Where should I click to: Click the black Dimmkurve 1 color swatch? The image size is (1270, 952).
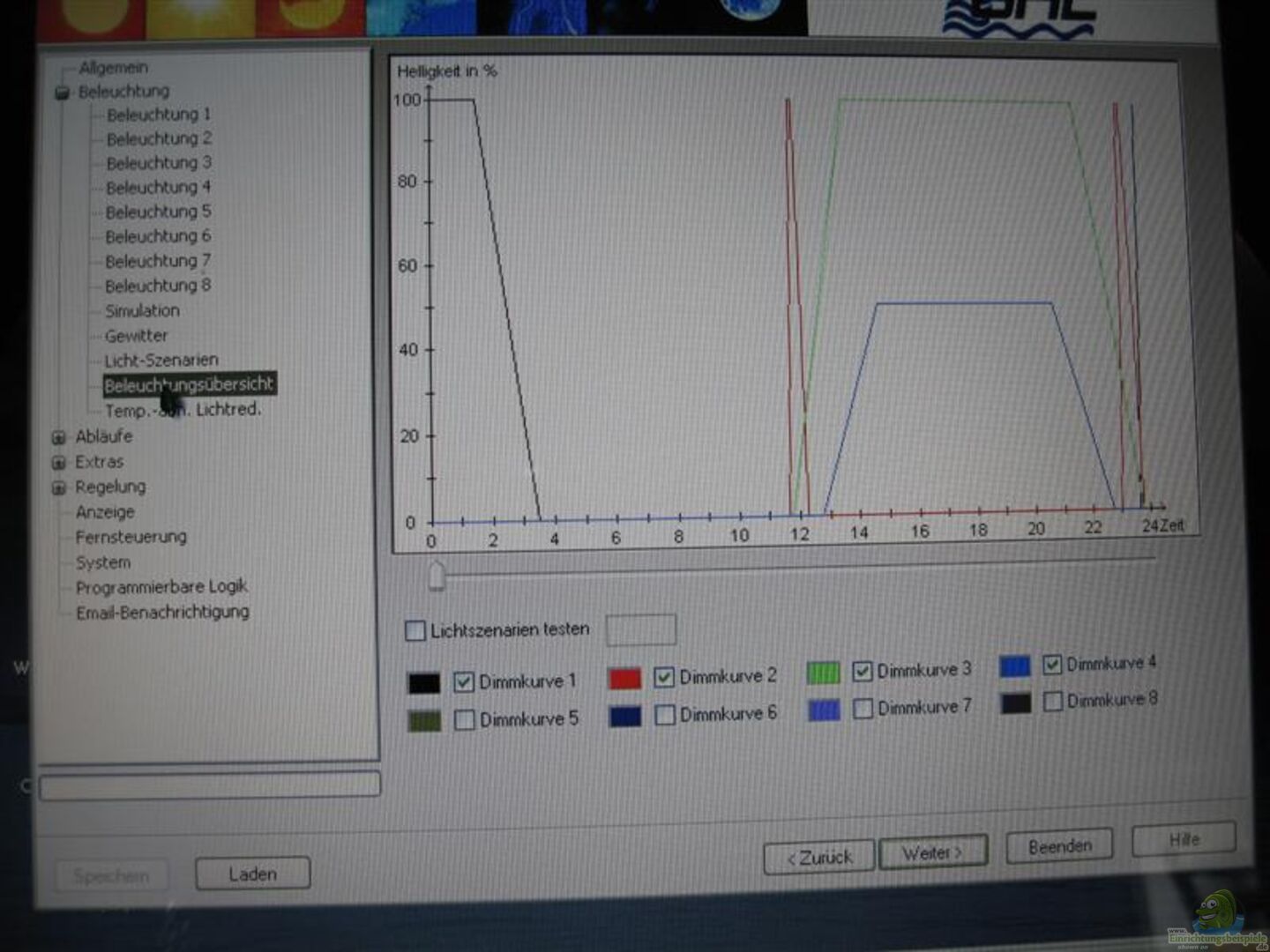(x=424, y=683)
